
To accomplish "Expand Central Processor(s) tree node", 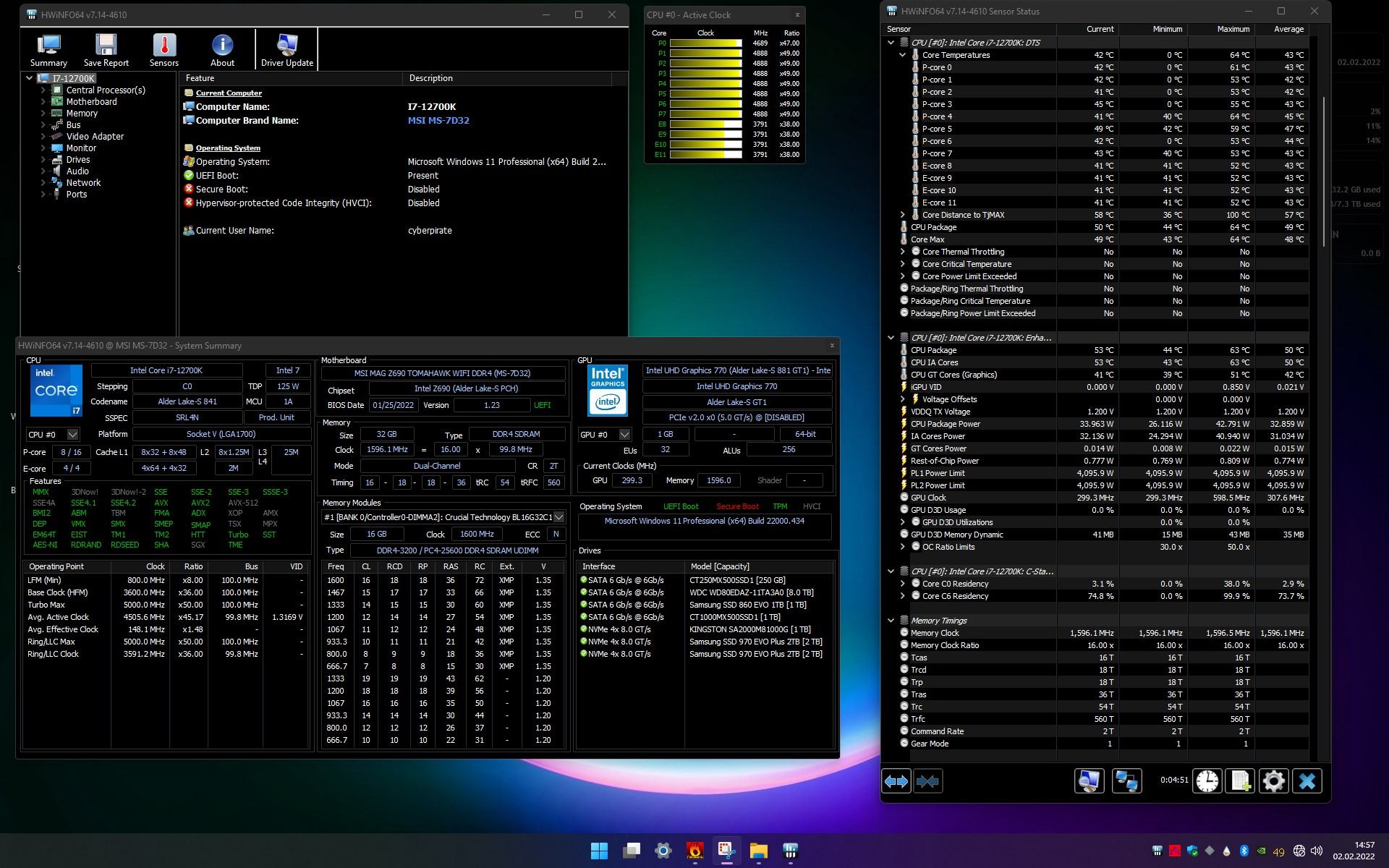I will click(43, 90).
